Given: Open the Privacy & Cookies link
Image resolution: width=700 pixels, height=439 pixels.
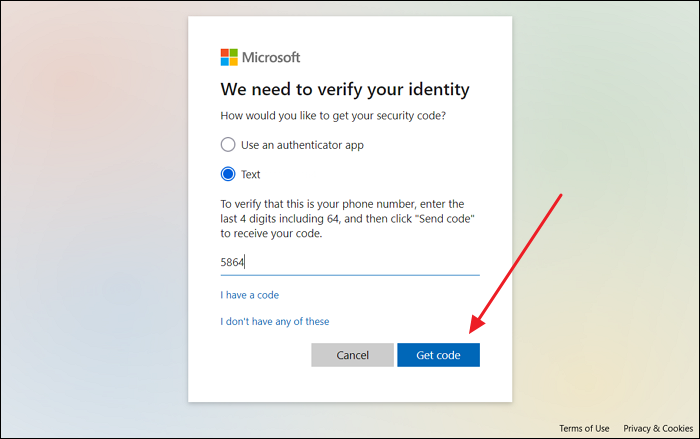Looking at the screenshot, I should pyautogui.click(x=657, y=428).
